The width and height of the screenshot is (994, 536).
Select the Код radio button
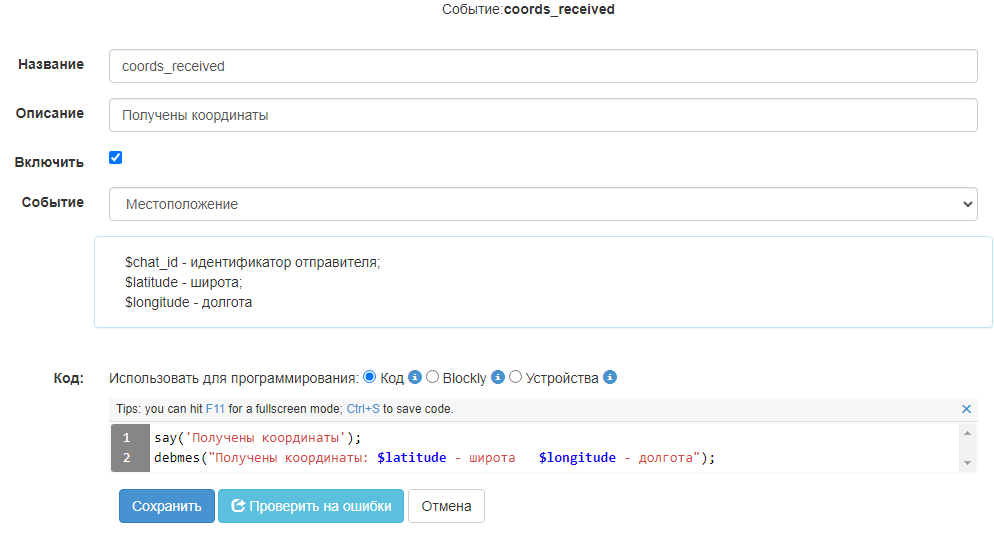[369, 377]
